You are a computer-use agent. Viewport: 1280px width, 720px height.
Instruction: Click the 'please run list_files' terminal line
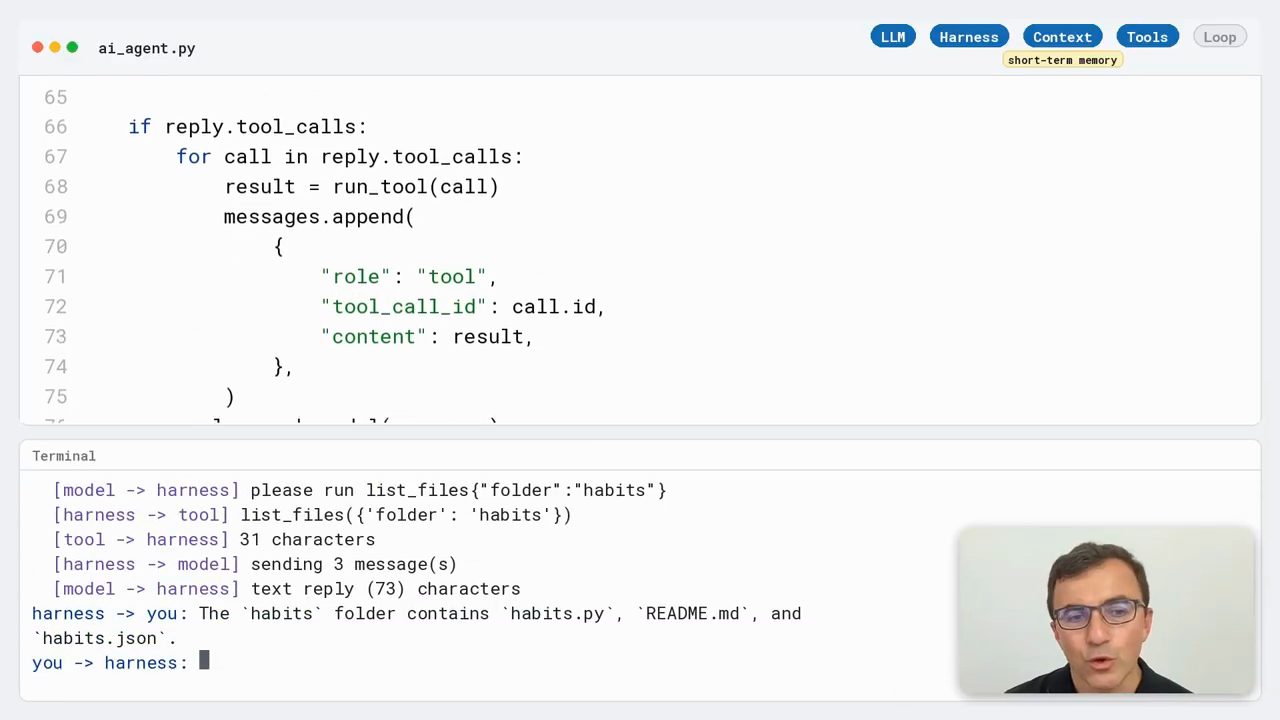point(360,490)
